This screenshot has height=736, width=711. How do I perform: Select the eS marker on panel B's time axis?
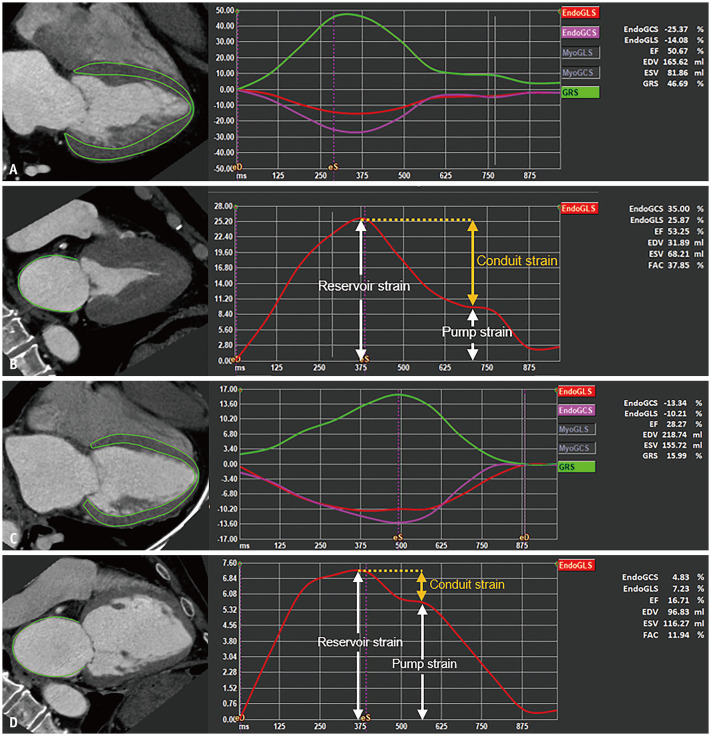pos(365,357)
